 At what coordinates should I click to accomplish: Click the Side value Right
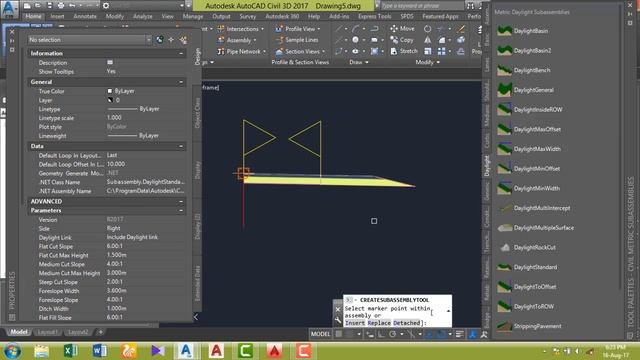tap(113, 228)
